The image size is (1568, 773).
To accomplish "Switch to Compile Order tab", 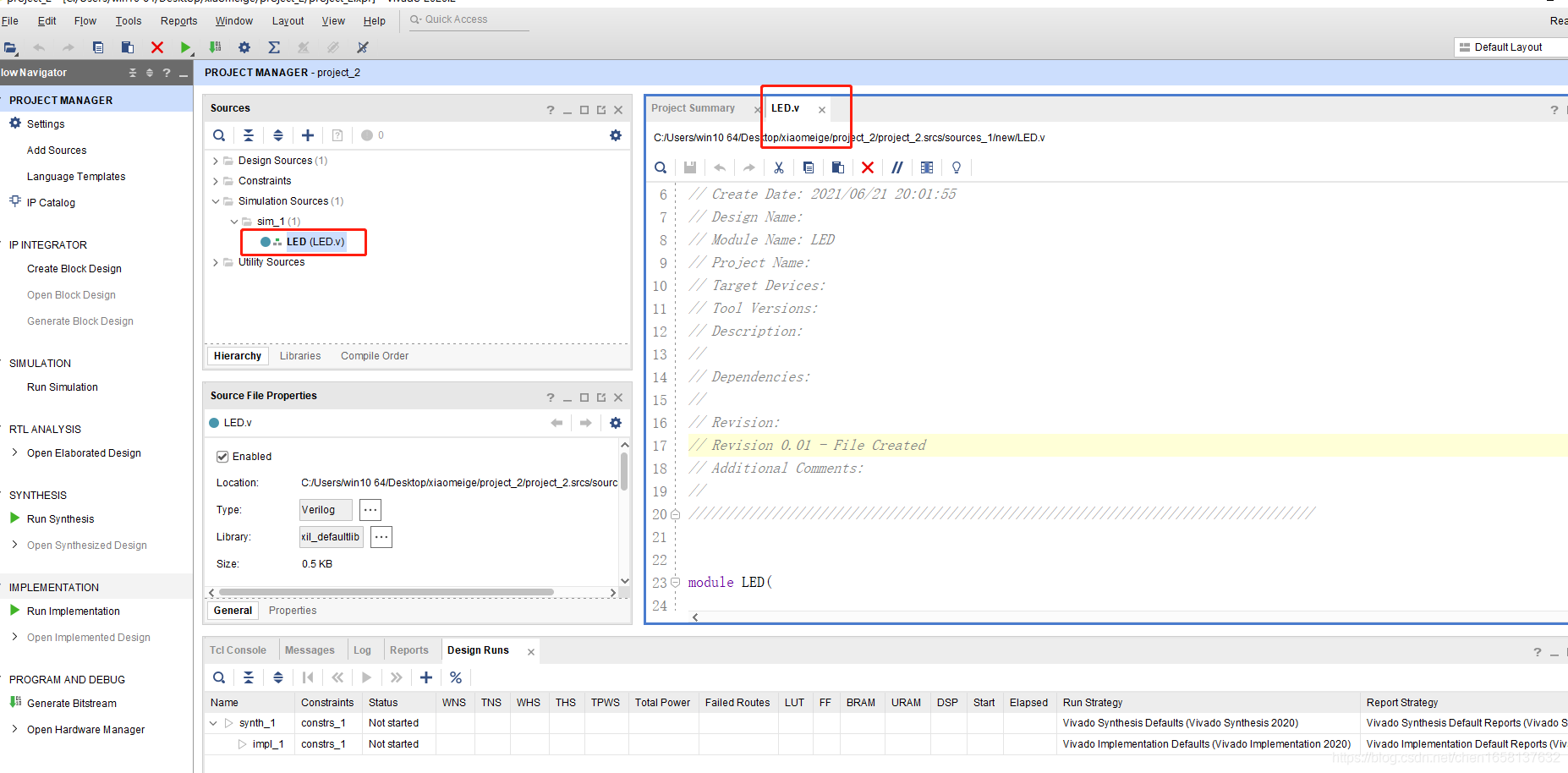I will 375,356.
